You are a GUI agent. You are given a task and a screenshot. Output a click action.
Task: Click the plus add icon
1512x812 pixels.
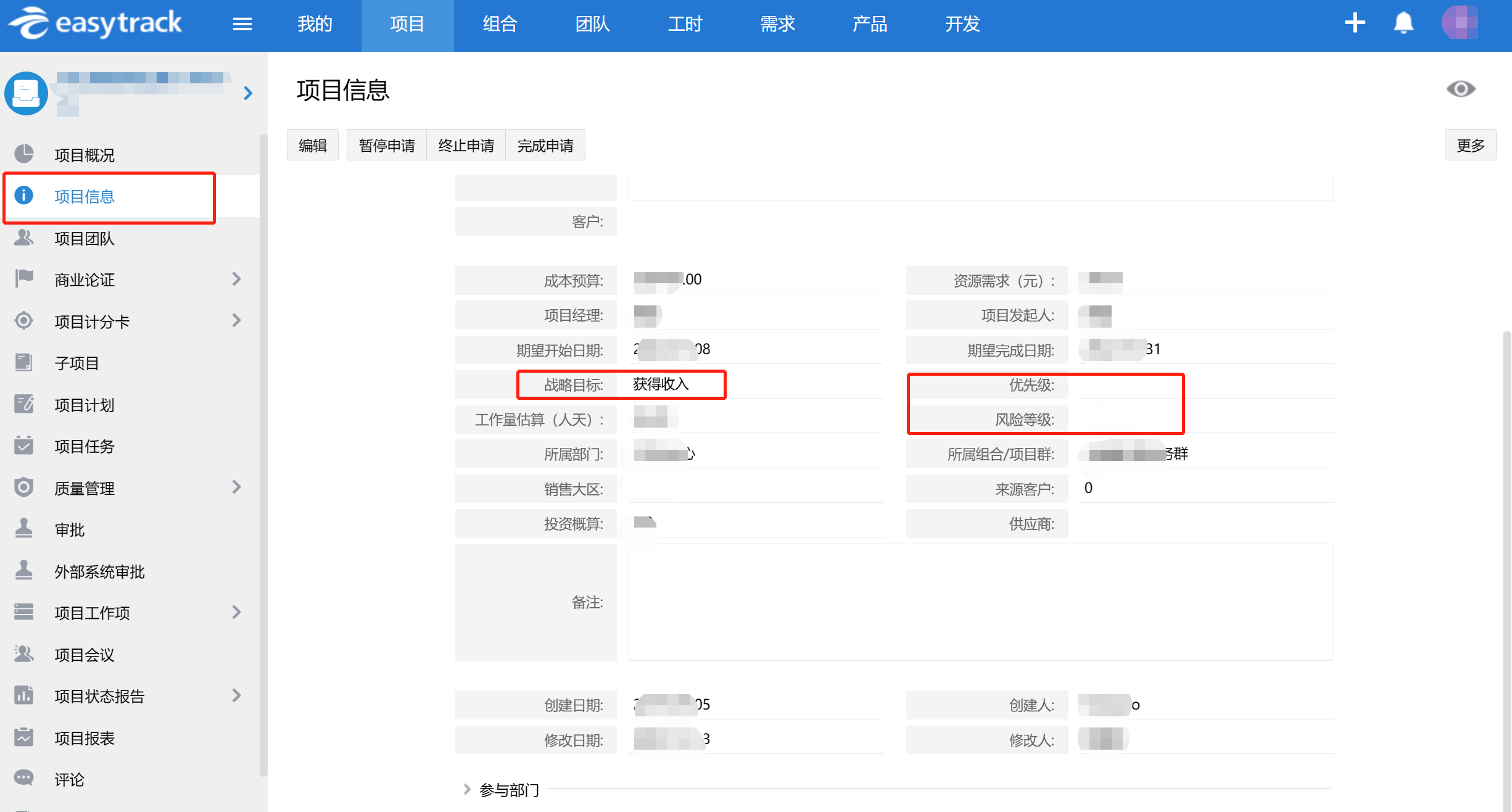coord(1355,23)
